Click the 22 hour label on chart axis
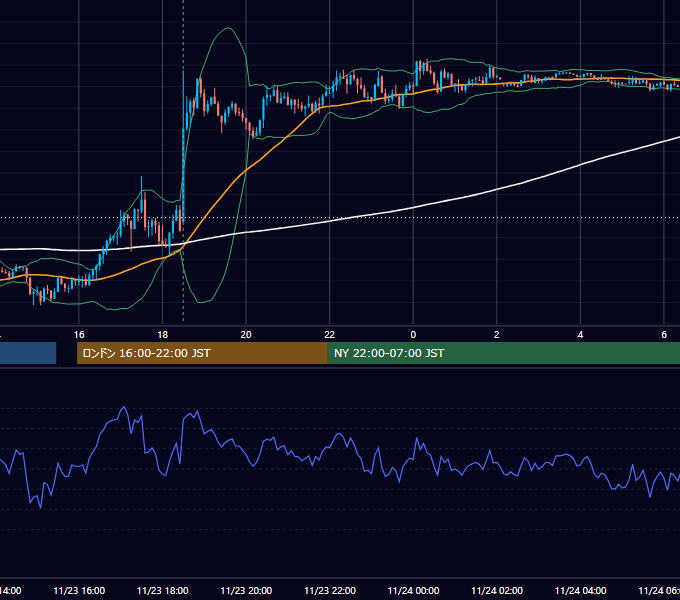Viewport: 680px width, 600px height. [330, 335]
